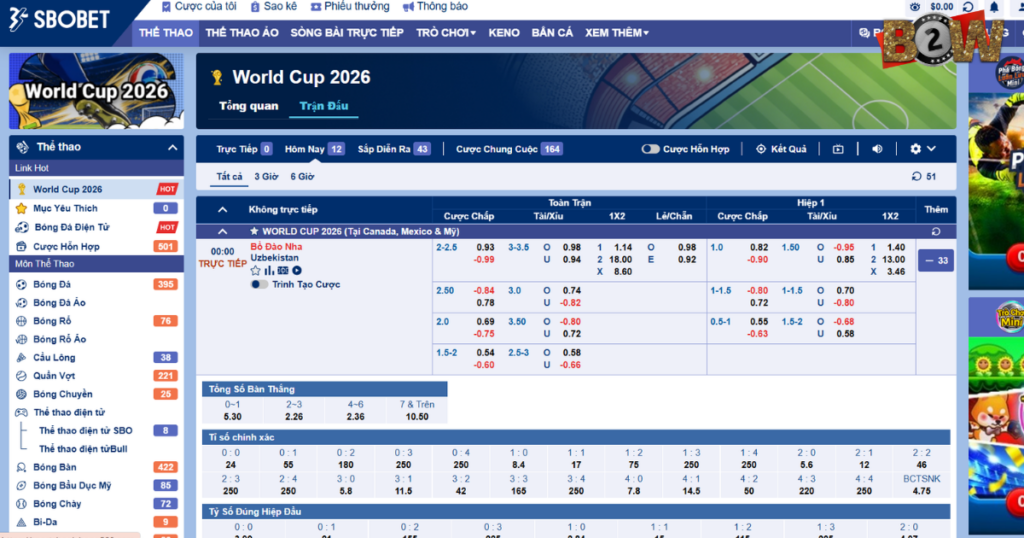Open Cược Chung Cuộc outright bets
1024x538 pixels.
point(509,149)
